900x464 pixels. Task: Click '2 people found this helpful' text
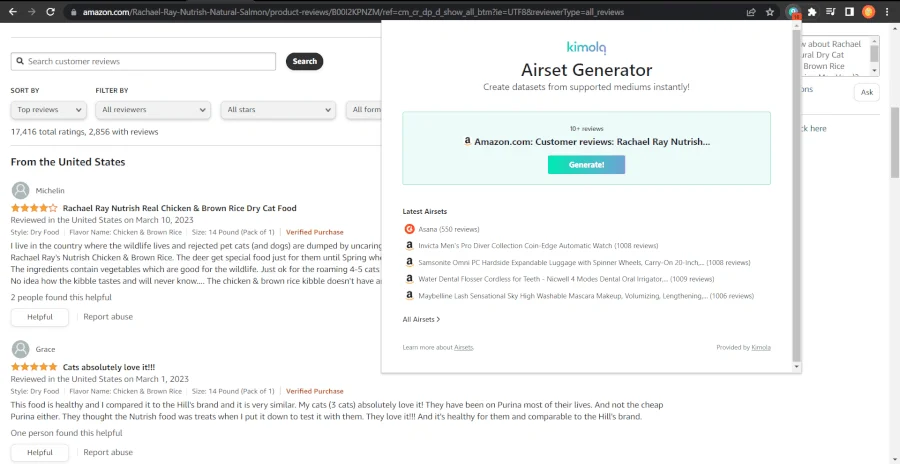click(61, 297)
